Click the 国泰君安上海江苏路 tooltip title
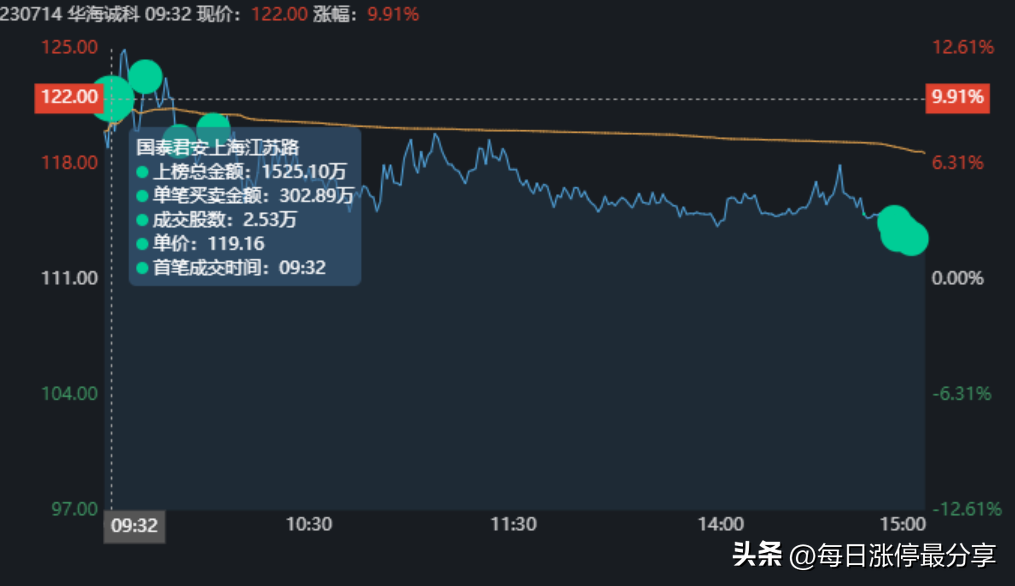The height and width of the screenshot is (586, 1015). [x=218, y=148]
